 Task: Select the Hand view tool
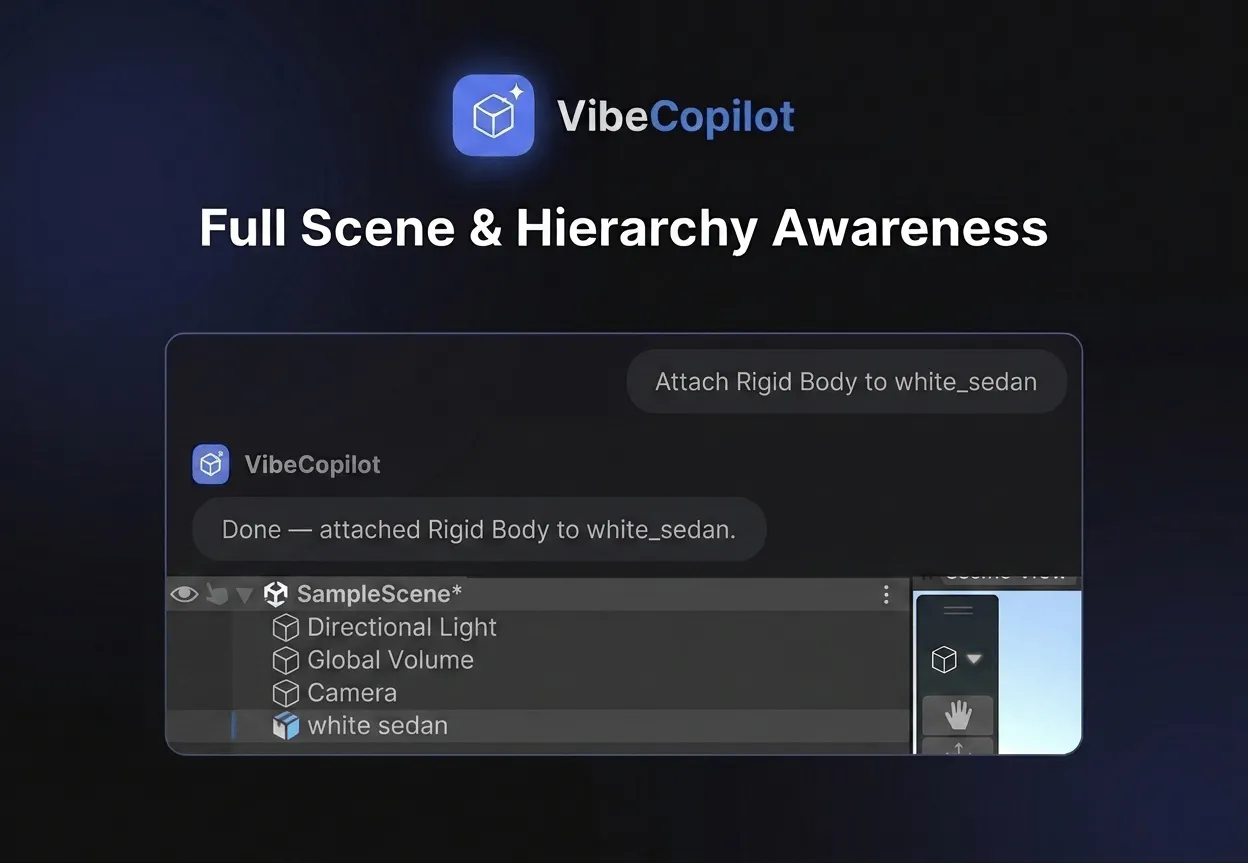(958, 715)
